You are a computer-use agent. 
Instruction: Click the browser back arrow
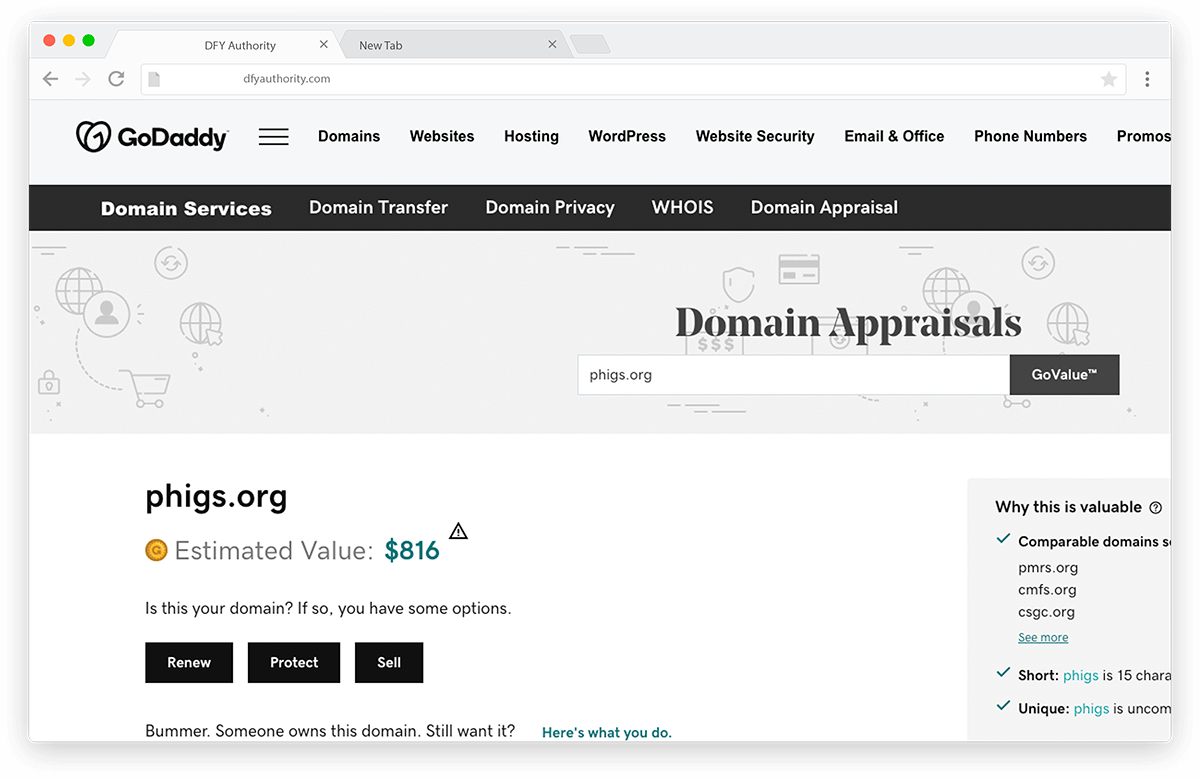coord(51,79)
